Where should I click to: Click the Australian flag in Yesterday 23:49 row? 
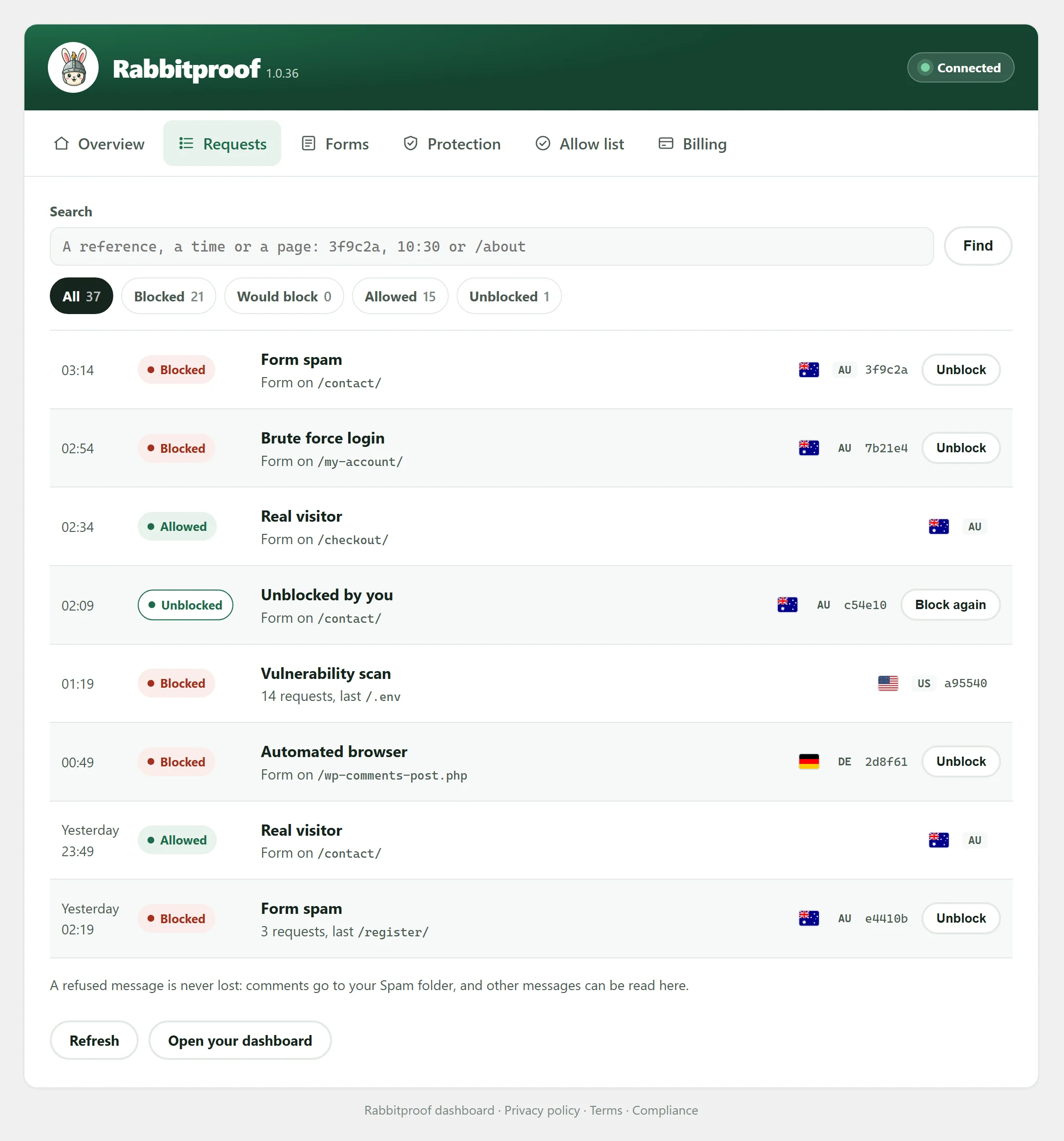tap(939, 840)
